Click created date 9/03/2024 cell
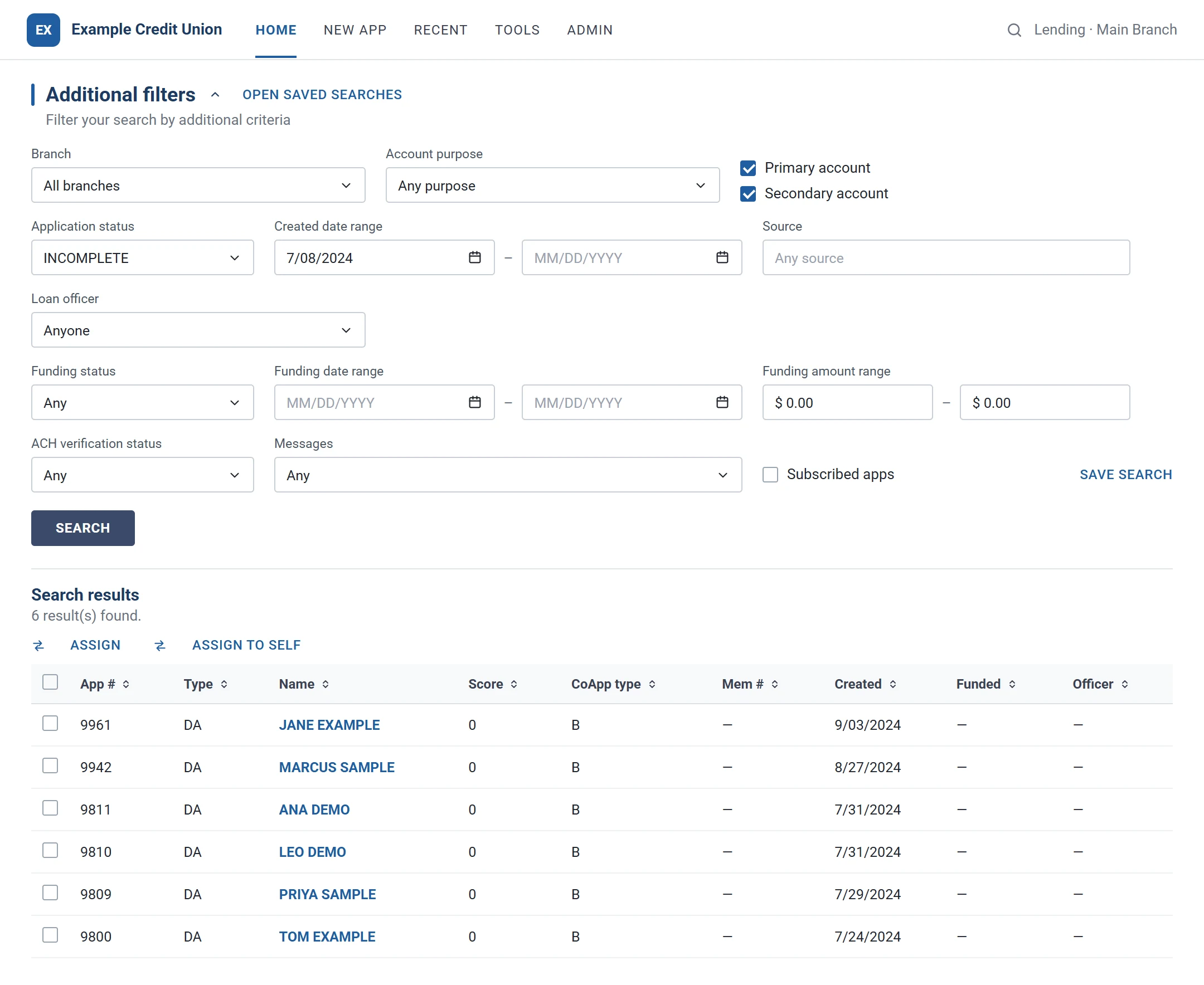The image size is (1204, 985). (x=867, y=725)
